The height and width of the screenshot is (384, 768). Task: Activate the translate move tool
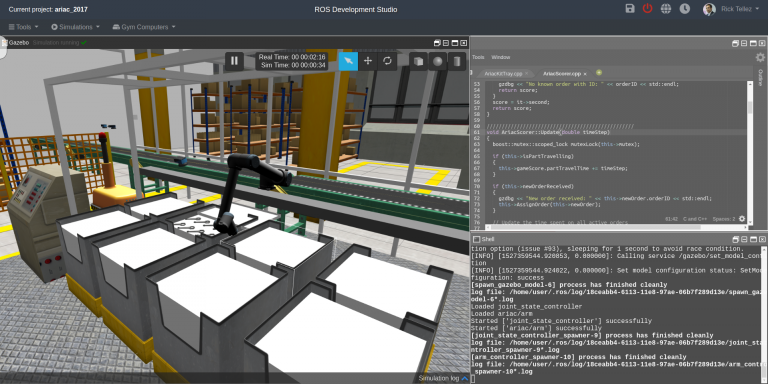[368, 61]
